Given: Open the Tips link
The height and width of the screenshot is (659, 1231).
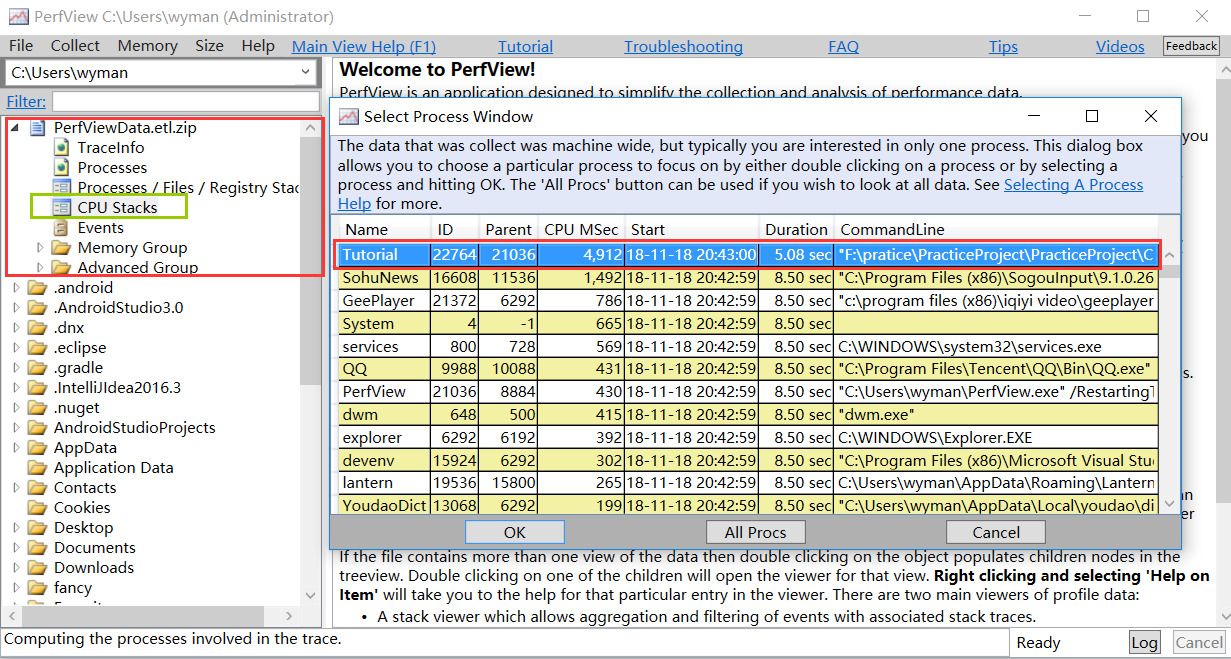Looking at the screenshot, I should 1003,47.
